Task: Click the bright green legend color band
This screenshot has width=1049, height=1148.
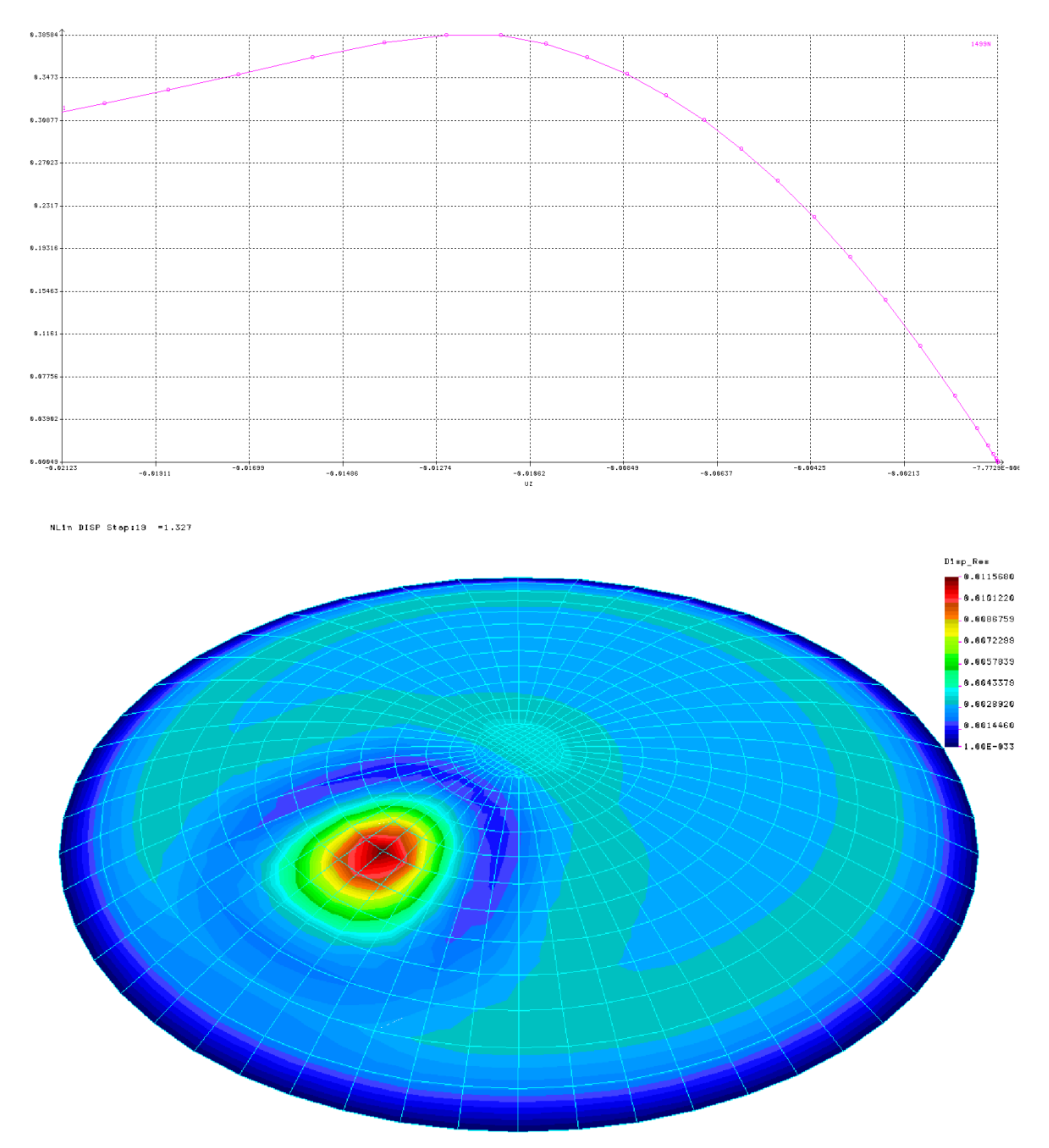Action: pyautogui.click(x=951, y=661)
